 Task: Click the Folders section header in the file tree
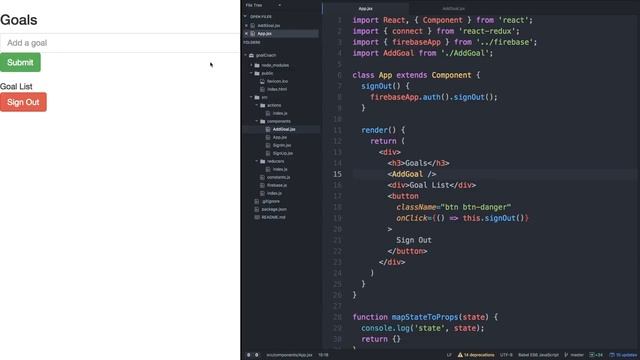point(252,42)
